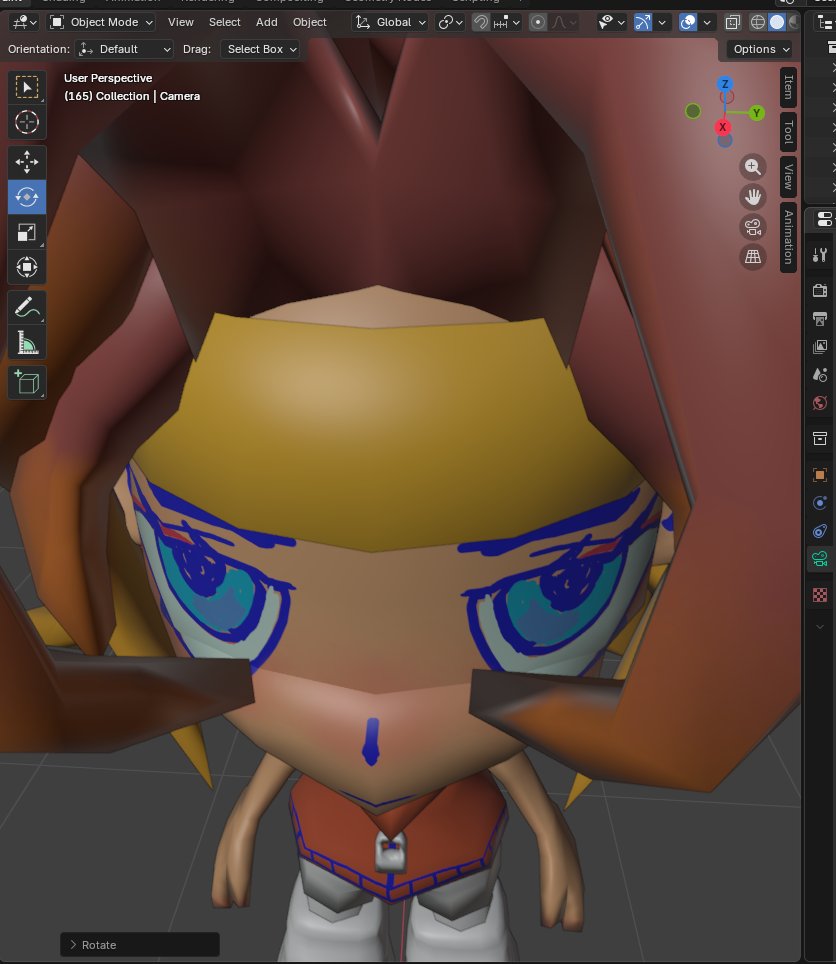Screen dimensions: 836x964
Task: Select the Rotate tool
Action: point(26,197)
